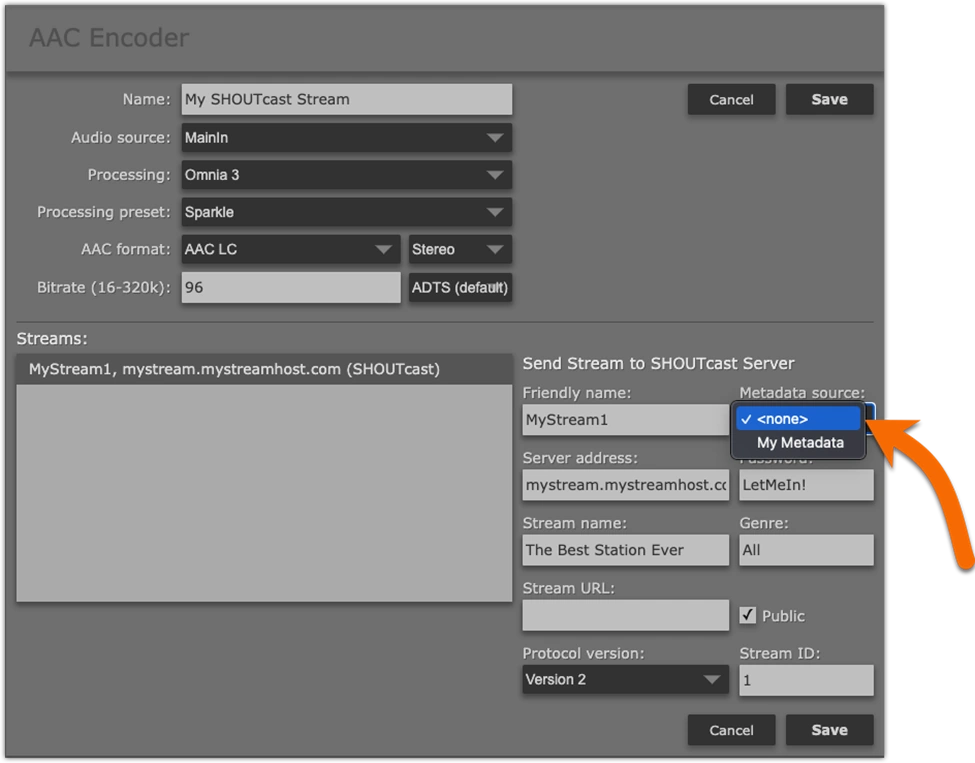Screen dimensions: 975x763
Task: Click the top Cancel button
Action: [x=731, y=99]
